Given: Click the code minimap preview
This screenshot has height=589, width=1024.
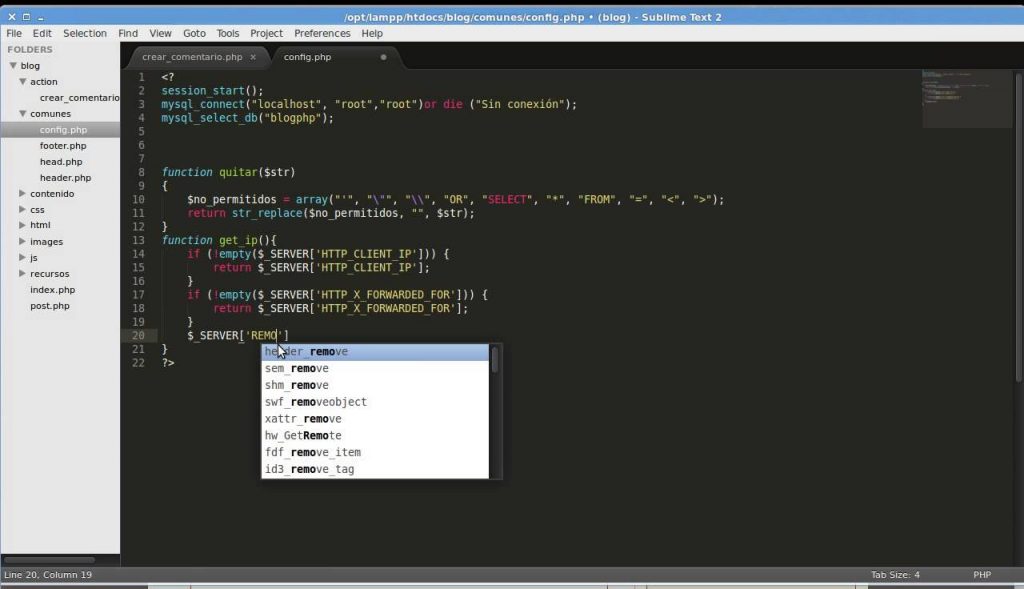Looking at the screenshot, I should click(967, 100).
